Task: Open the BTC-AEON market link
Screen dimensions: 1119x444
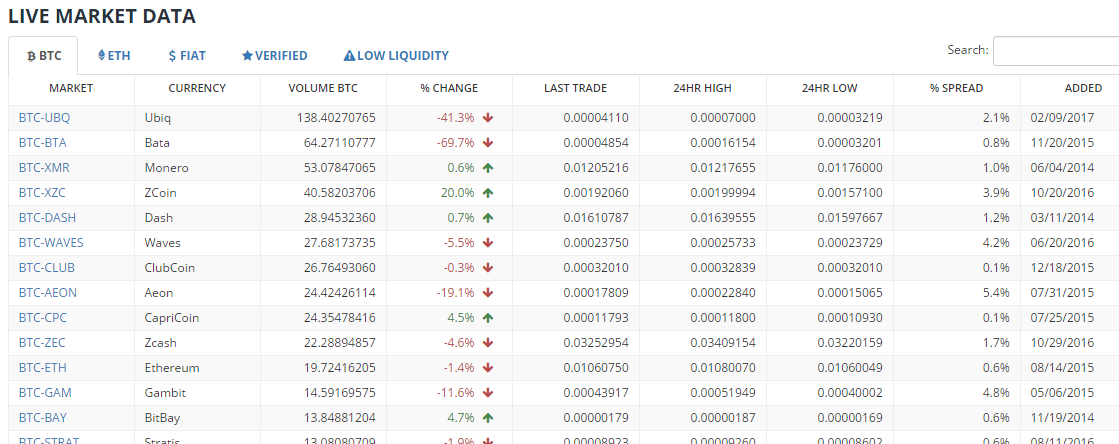Action: 48,293
